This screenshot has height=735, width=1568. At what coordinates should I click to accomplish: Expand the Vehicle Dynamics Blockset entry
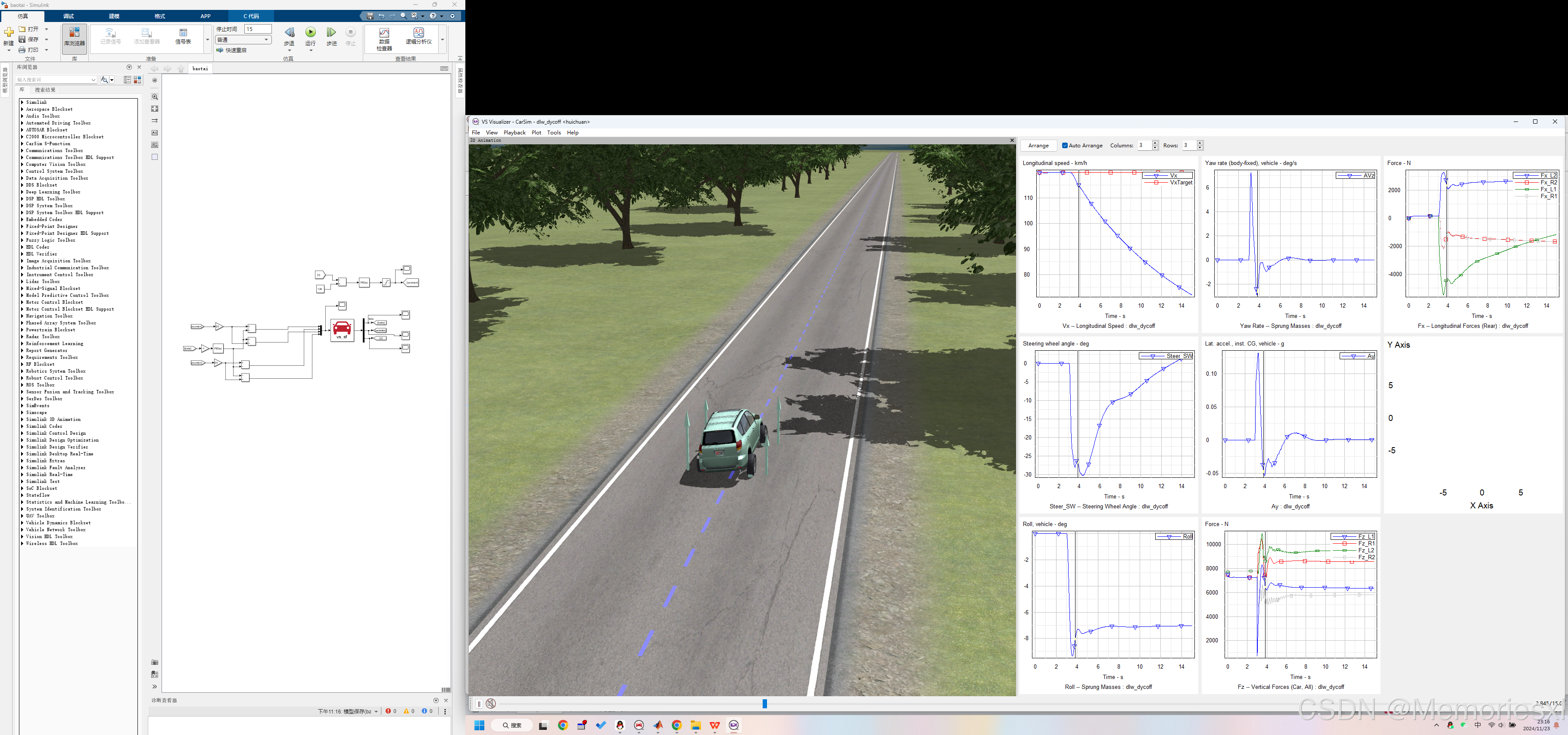point(22,523)
